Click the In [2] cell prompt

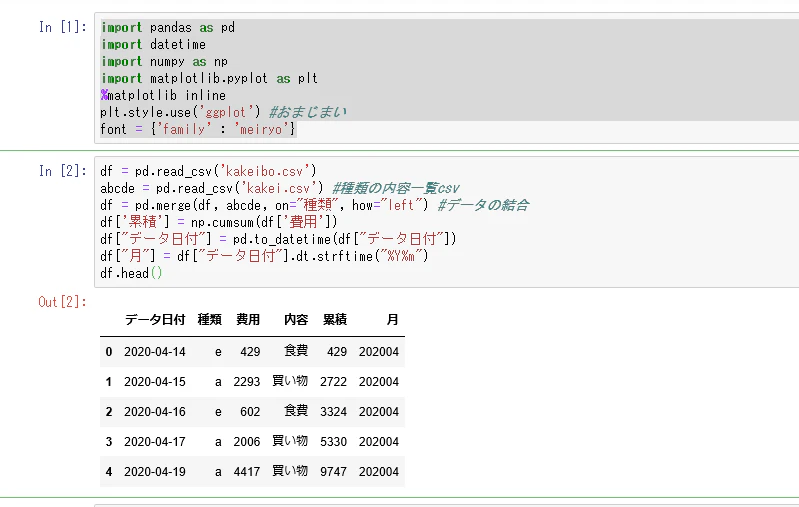[x=63, y=171]
